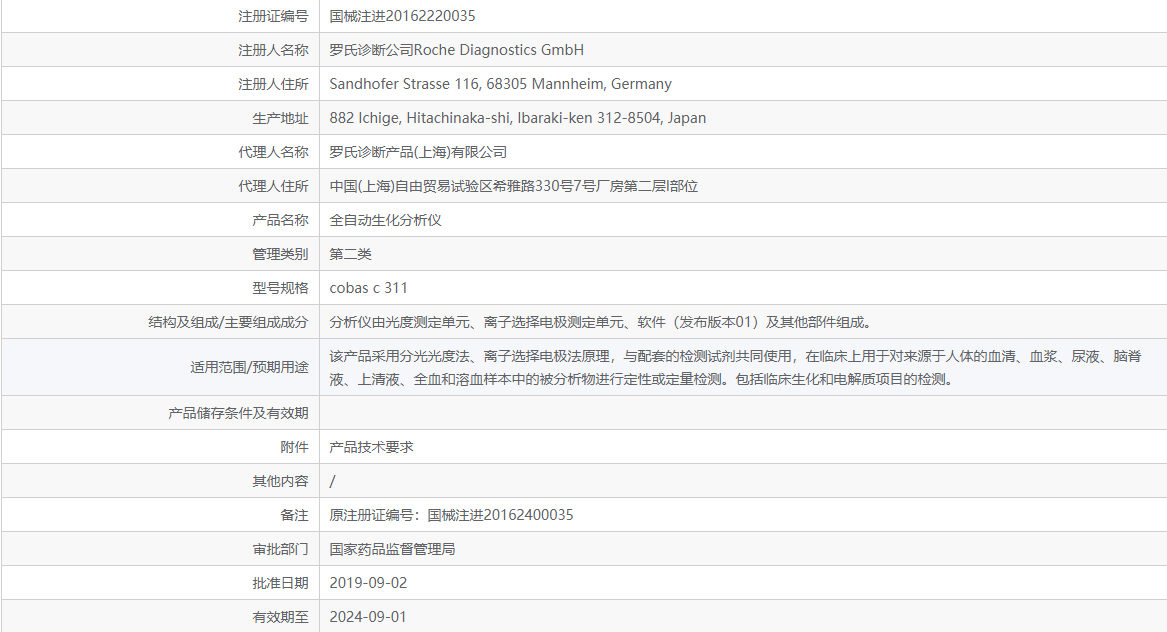Click registration number 国械注进20162220035
The height and width of the screenshot is (632, 1167).
coord(402,16)
